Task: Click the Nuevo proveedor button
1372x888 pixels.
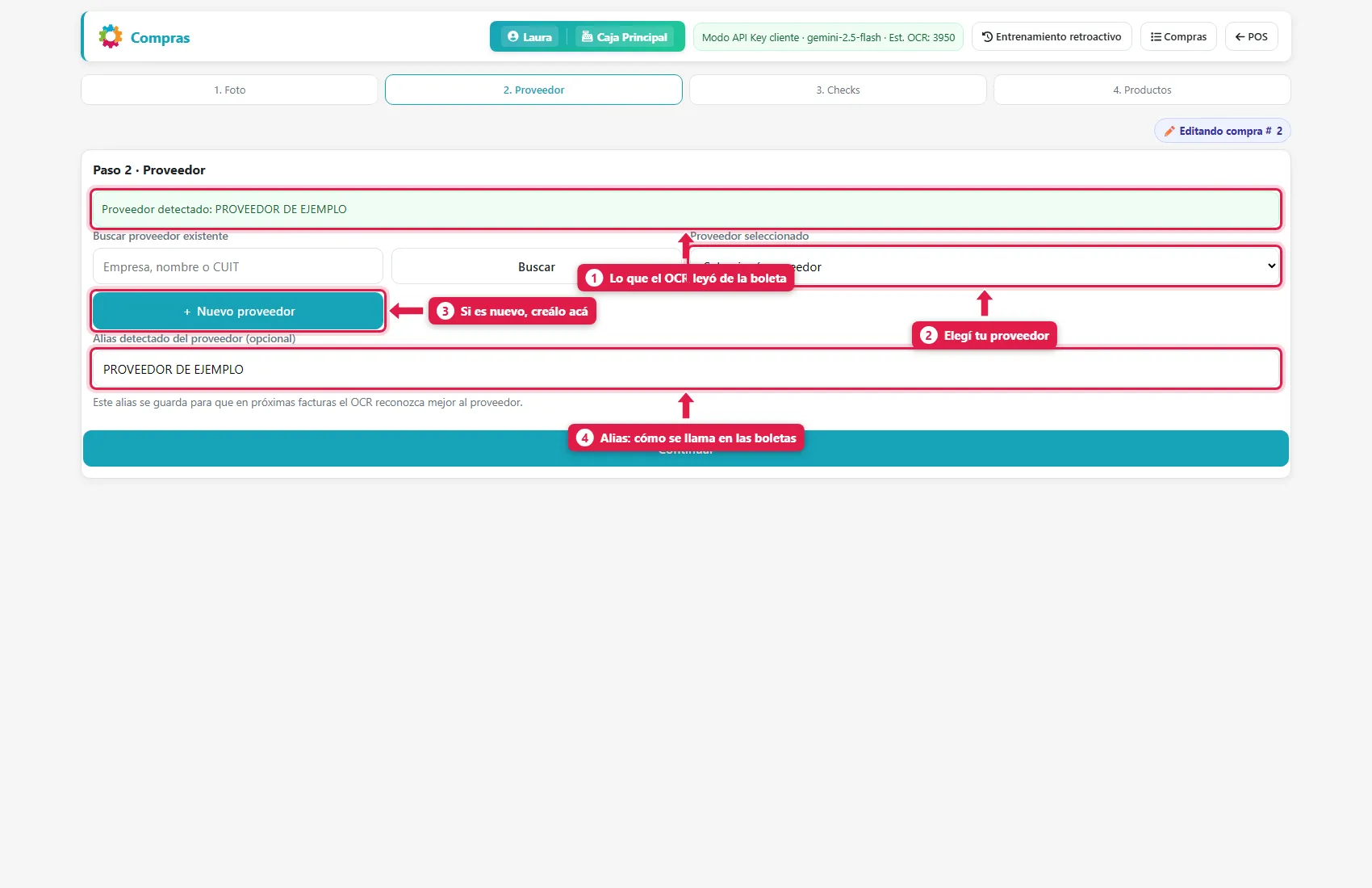Action: (x=238, y=311)
